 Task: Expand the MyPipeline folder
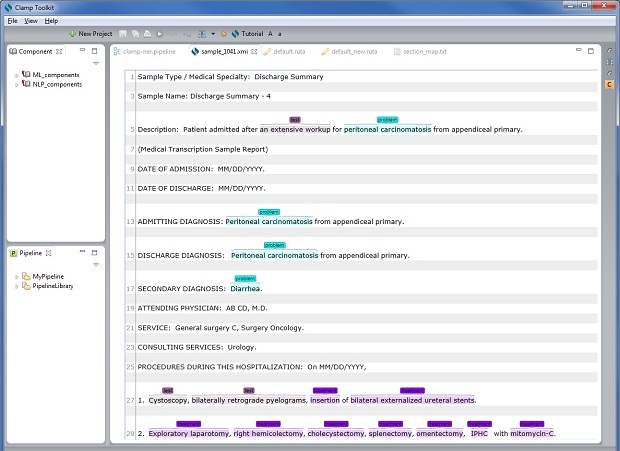click(16, 276)
